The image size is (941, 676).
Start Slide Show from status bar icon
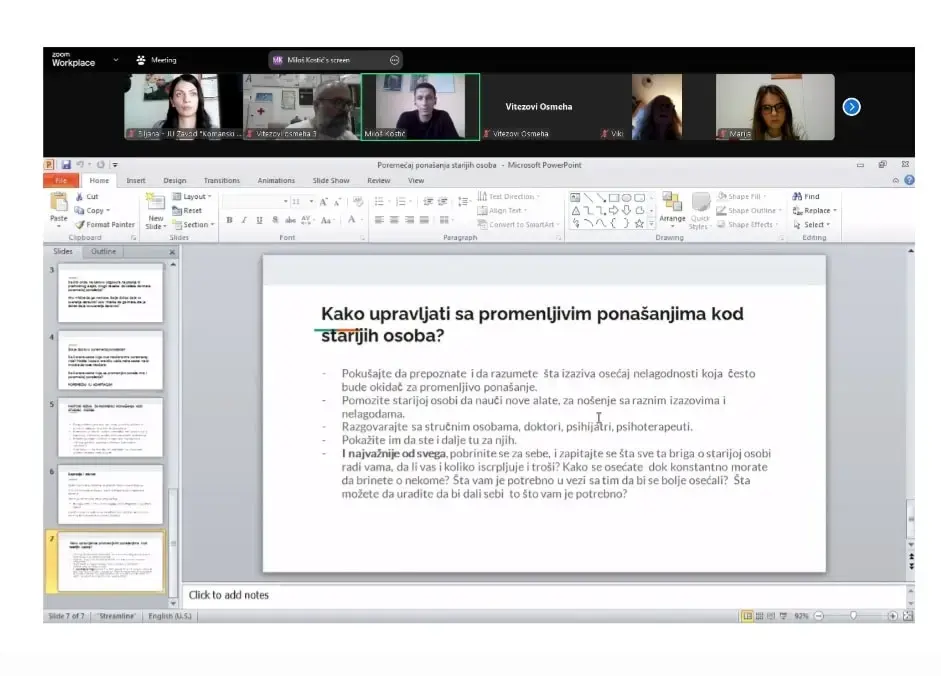783,616
